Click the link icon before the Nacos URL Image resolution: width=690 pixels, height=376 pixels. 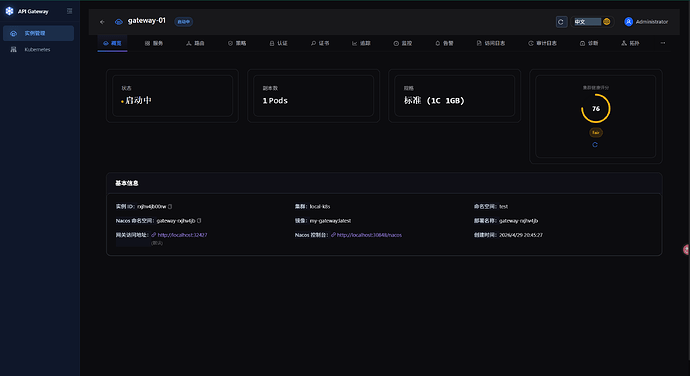(333, 235)
